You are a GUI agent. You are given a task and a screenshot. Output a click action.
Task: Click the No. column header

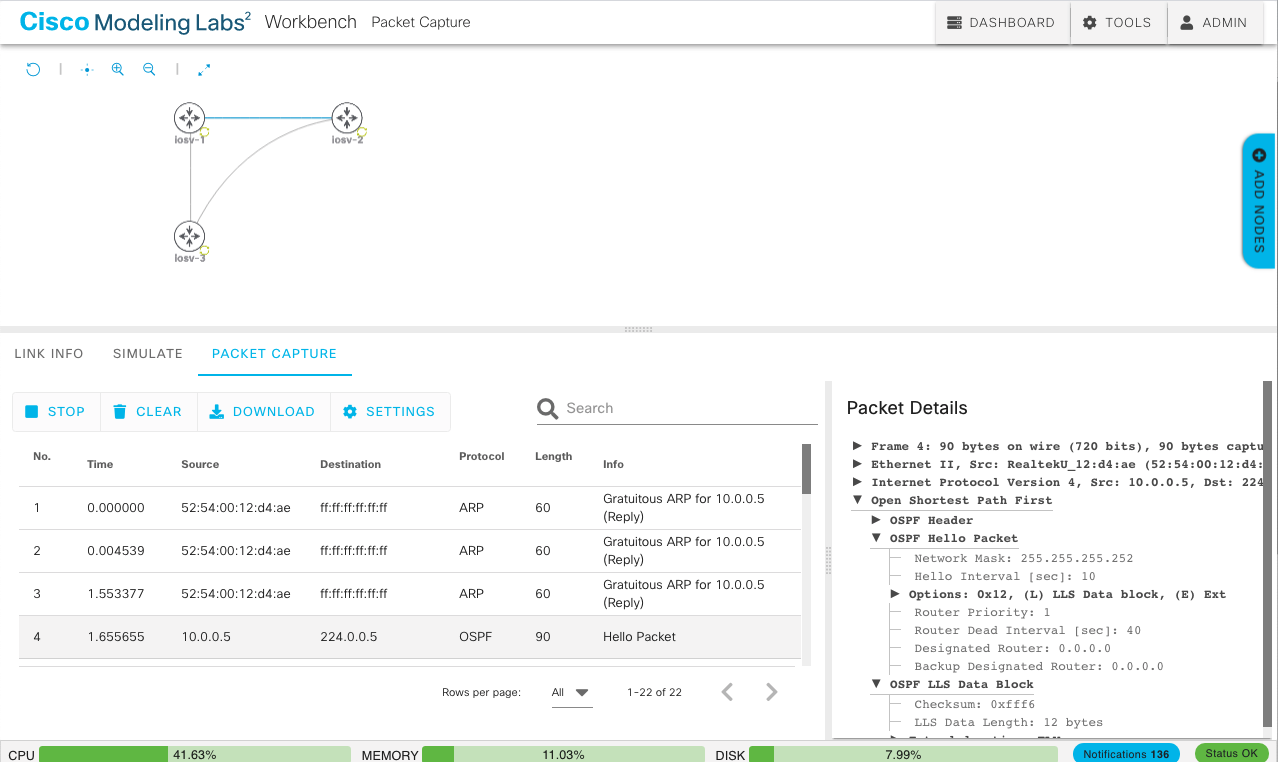click(x=42, y=456)
